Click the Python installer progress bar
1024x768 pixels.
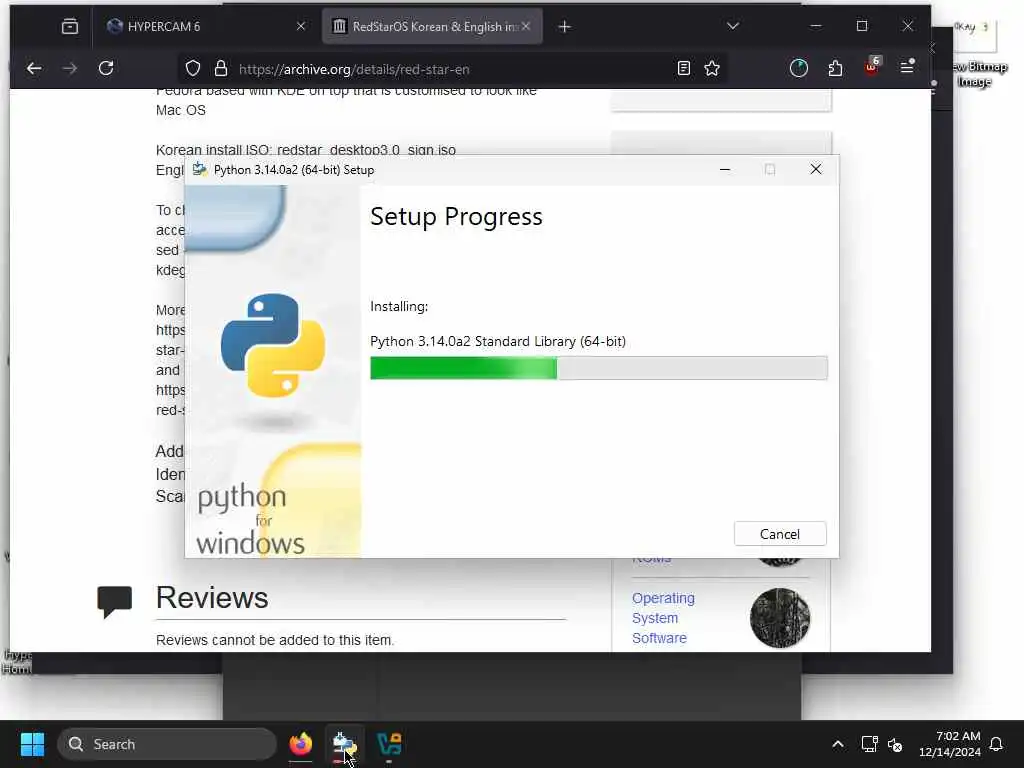pyautogui.click(x=598, y=368)
